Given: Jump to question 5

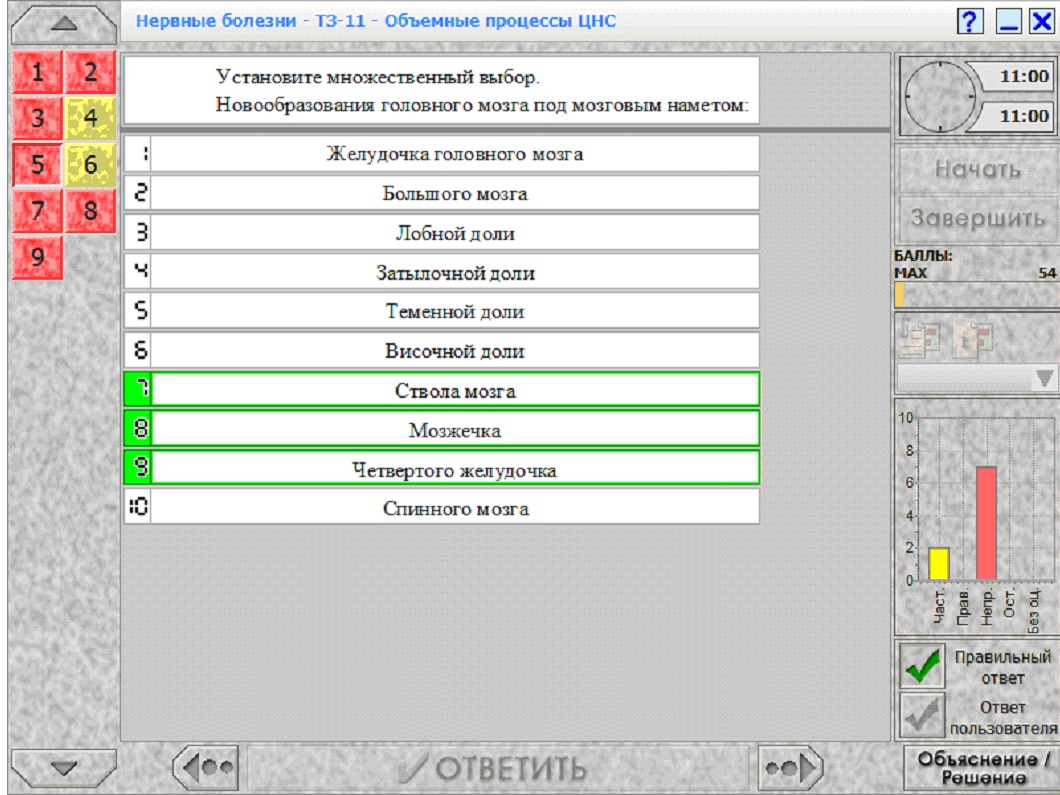Looking at the screenshot, I should [37, 164].
